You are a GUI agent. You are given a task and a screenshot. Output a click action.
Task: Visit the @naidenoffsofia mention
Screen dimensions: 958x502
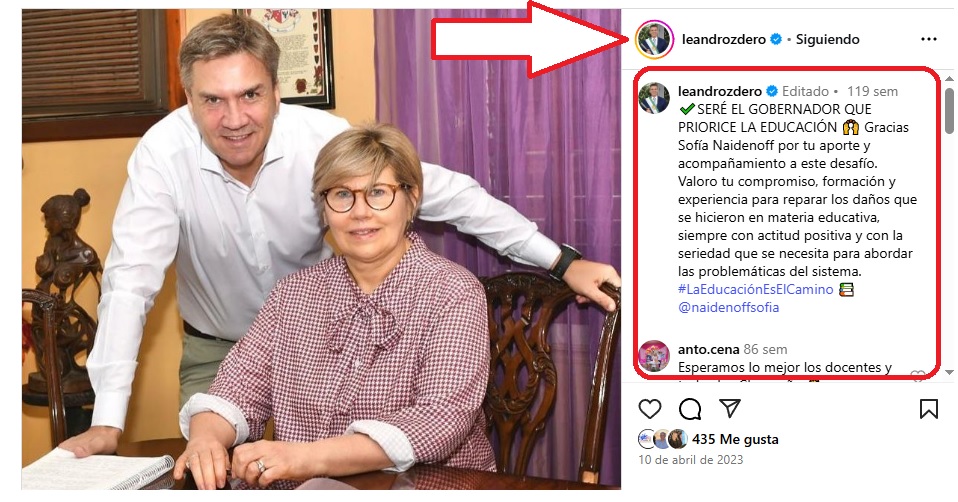tap(728, 308)
